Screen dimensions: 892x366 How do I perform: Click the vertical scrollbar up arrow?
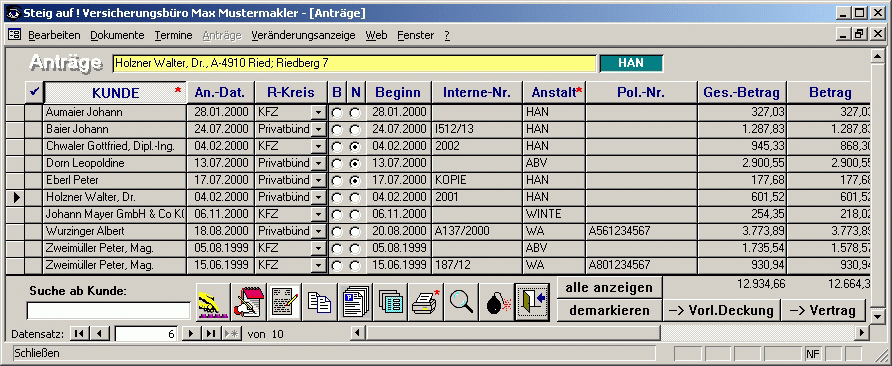click(x=878, y=55)
